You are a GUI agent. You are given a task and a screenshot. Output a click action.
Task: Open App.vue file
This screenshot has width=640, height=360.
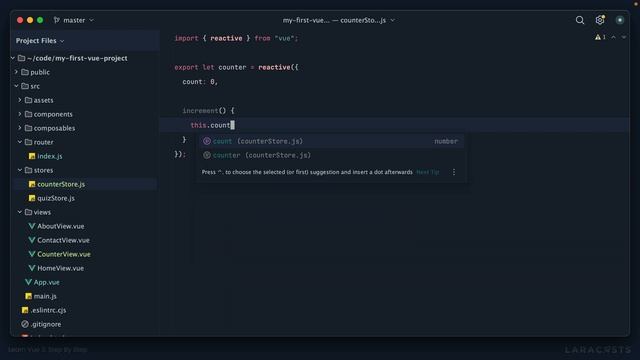(46, 282)
